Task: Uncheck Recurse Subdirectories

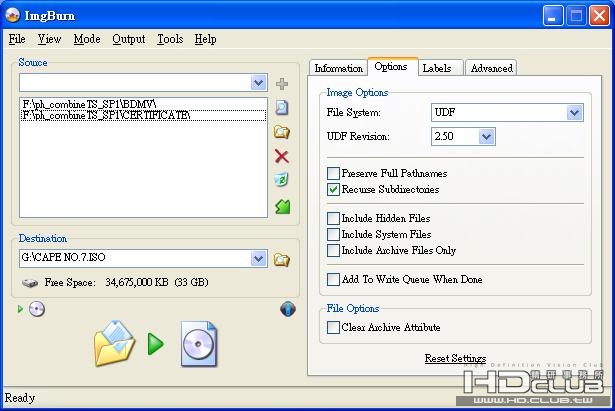Action: click(x=333, y=189)
